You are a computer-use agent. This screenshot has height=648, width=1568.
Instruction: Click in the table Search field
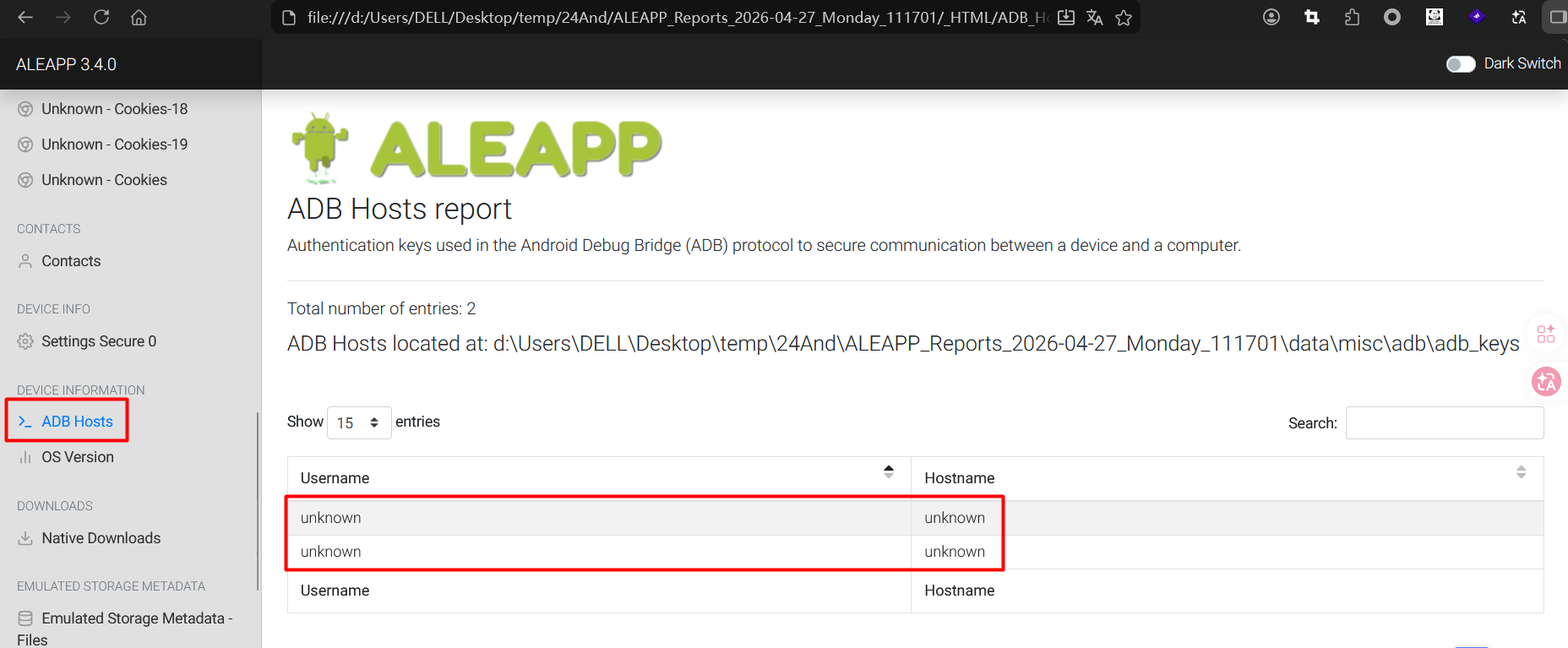tap(1445, 423)
